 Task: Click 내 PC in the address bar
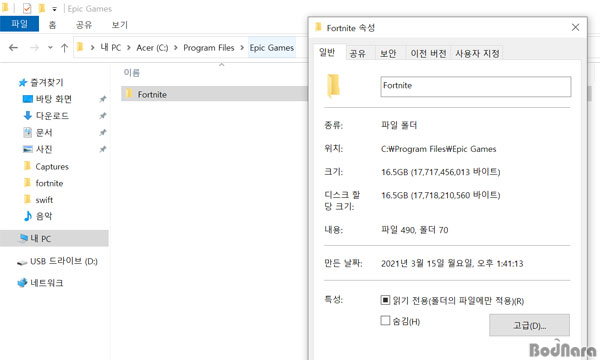pos(111,48)
